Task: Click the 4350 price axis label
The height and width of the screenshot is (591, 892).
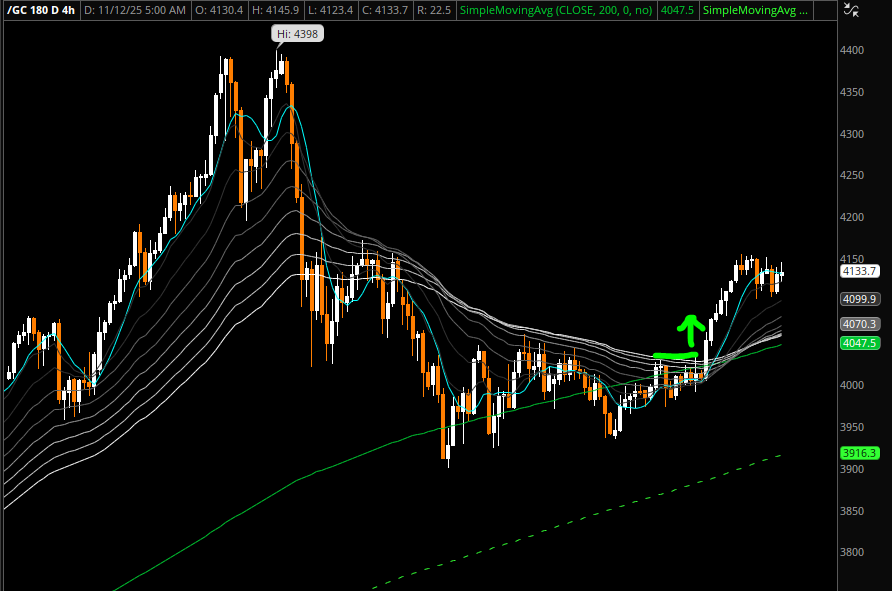Action: click(852, 92)
